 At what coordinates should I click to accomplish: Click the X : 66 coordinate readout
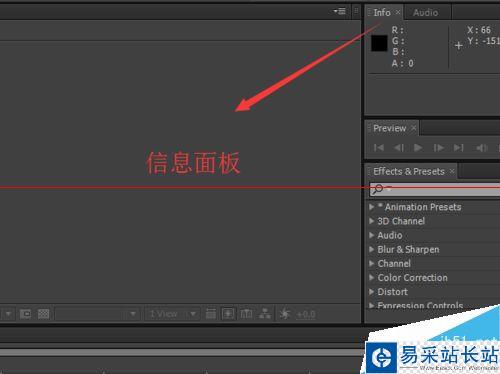[479, 30]
